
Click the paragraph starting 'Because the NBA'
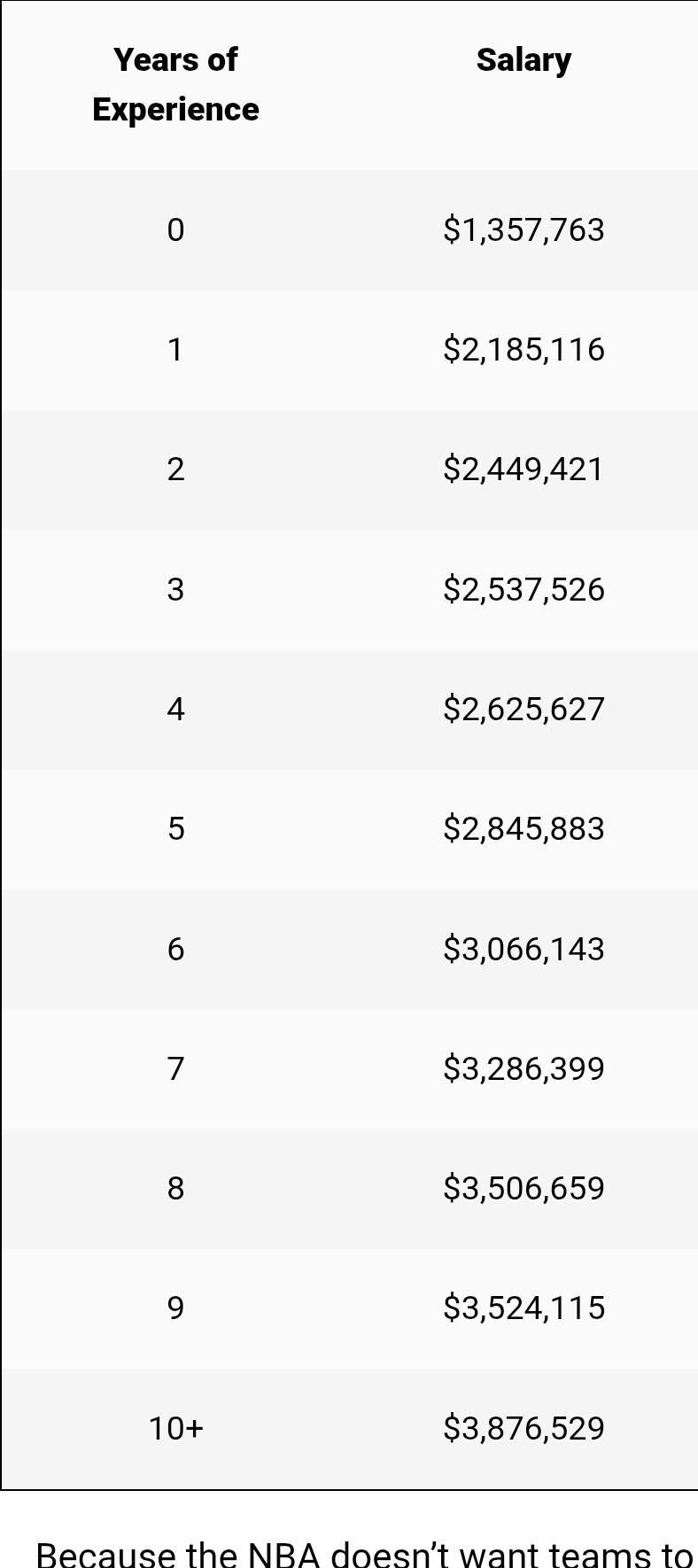(x=364, y=1555)
